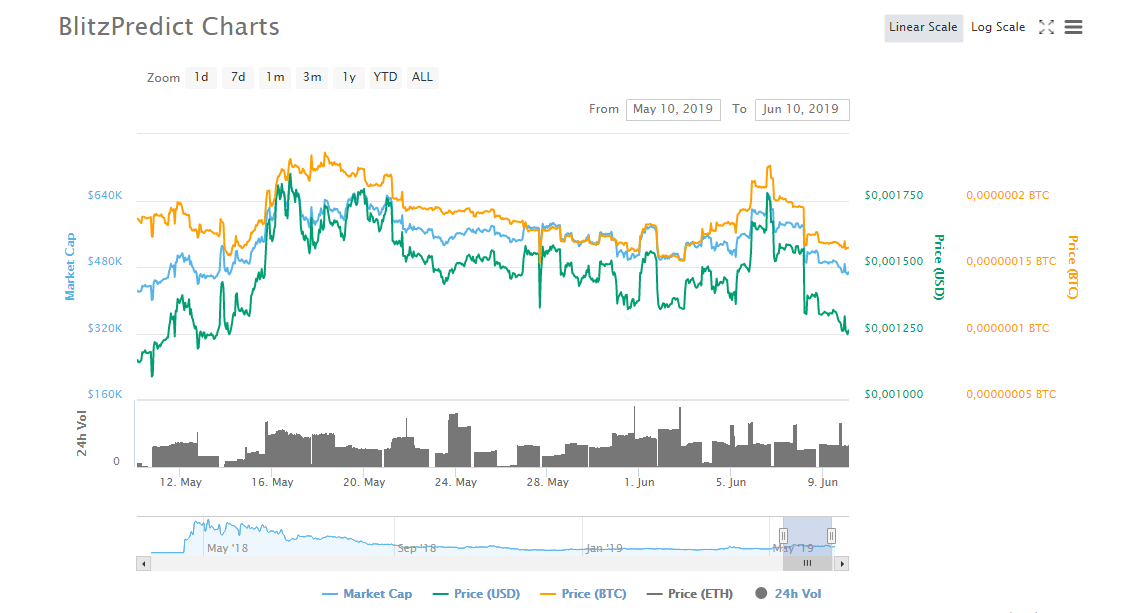1143x613 pixels.
Task: Click the $160K market cap label
Action: click(105, 394)
